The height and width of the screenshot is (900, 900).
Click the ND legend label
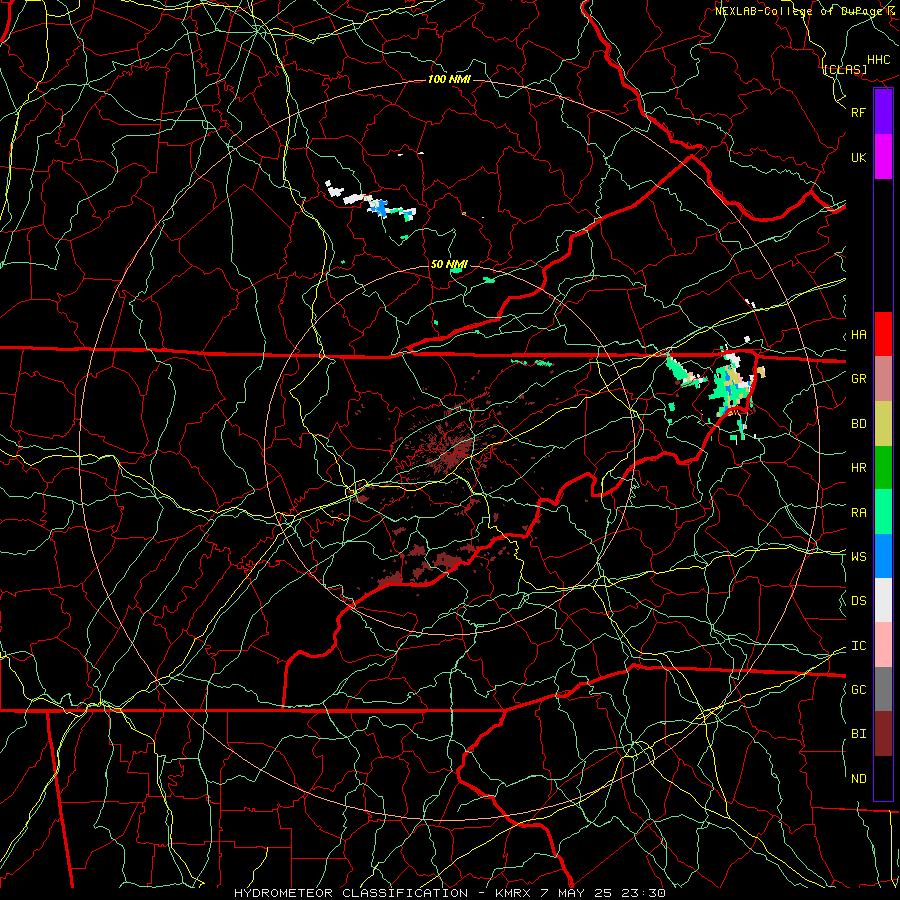[859, 779]
